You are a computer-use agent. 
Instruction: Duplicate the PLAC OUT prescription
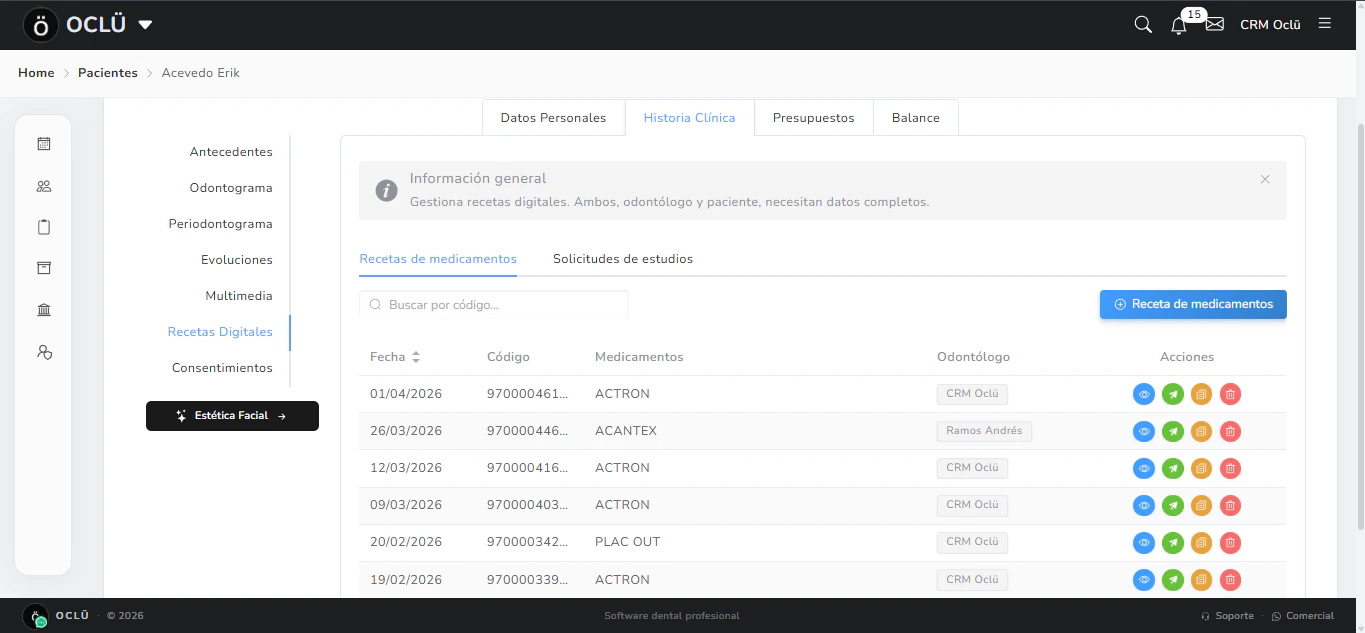pyautogui.click(x=1202, y=542)
